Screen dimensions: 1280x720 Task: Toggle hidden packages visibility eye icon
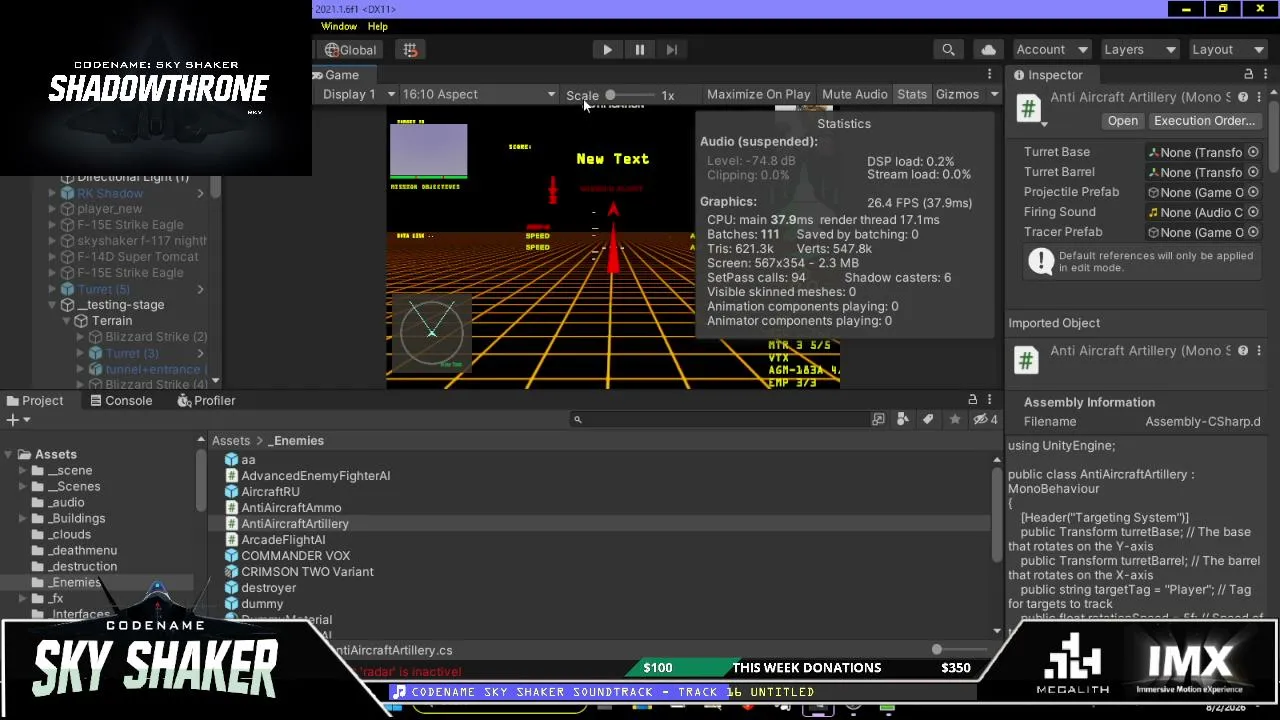[x=985, y=420]
